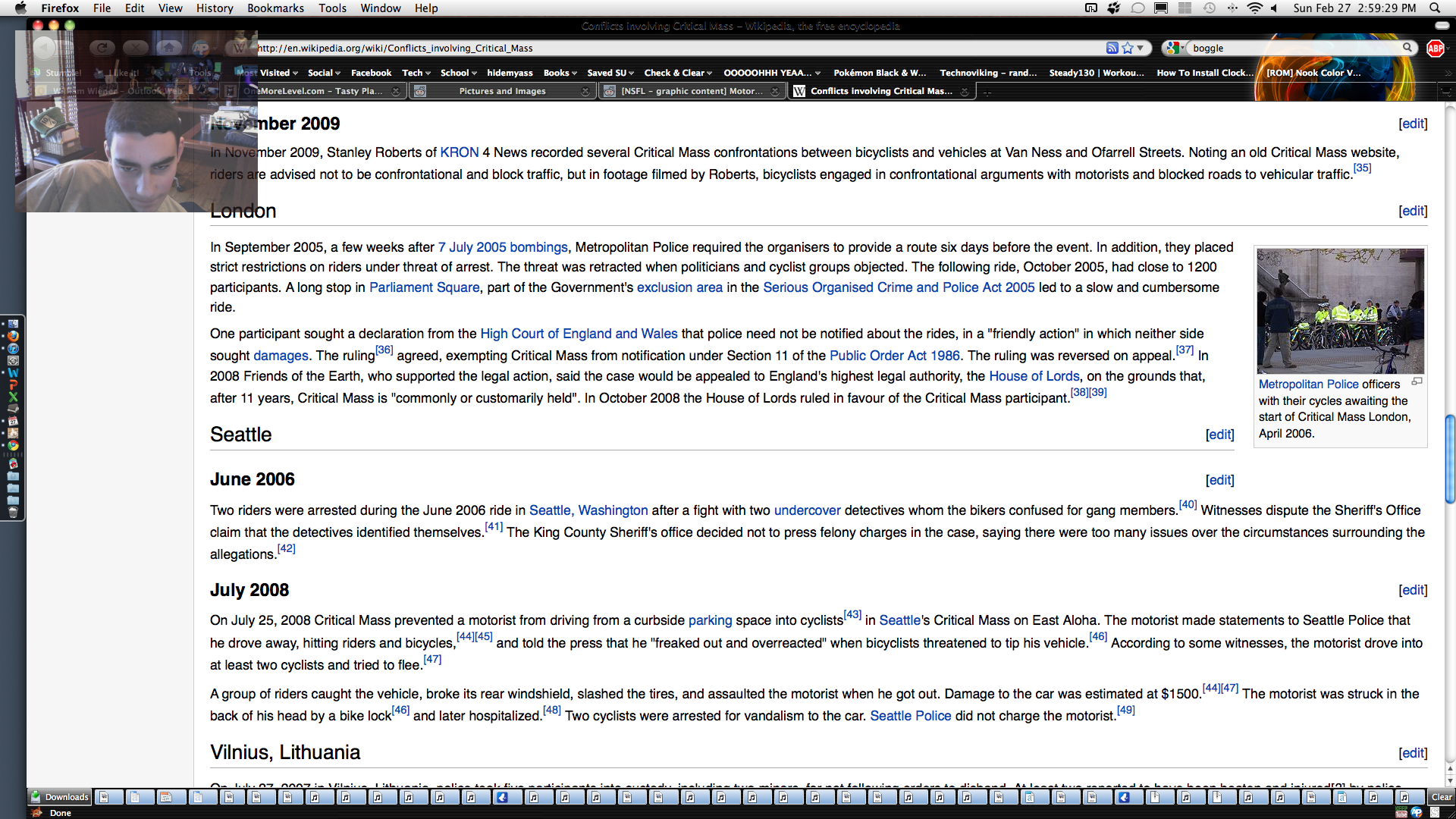Screen dimensions: 1456x819
Task: Click the RSS feed subscribe icon
Action: coord(1112,48)
